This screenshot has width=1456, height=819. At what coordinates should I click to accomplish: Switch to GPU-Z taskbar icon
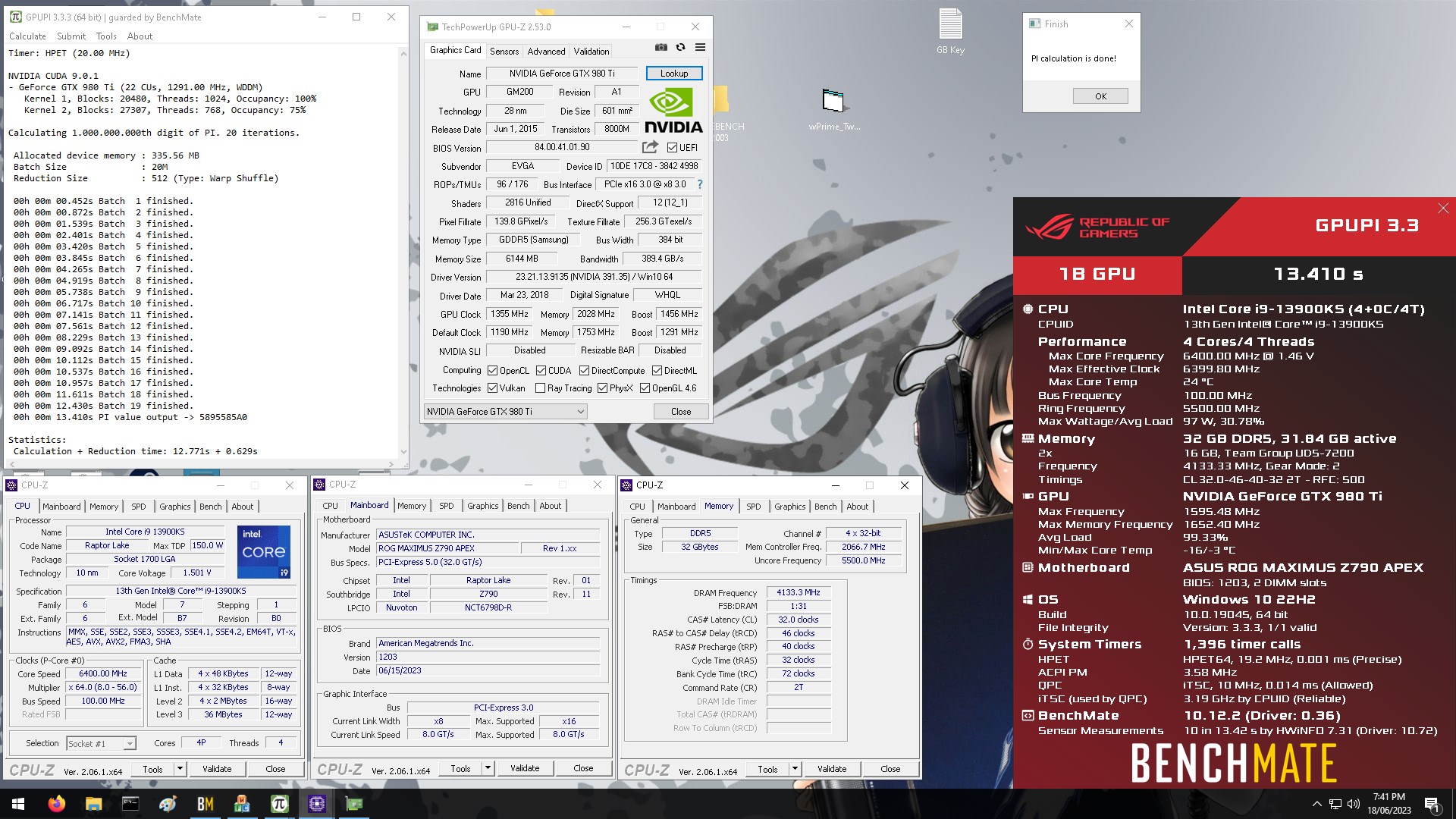353,804
